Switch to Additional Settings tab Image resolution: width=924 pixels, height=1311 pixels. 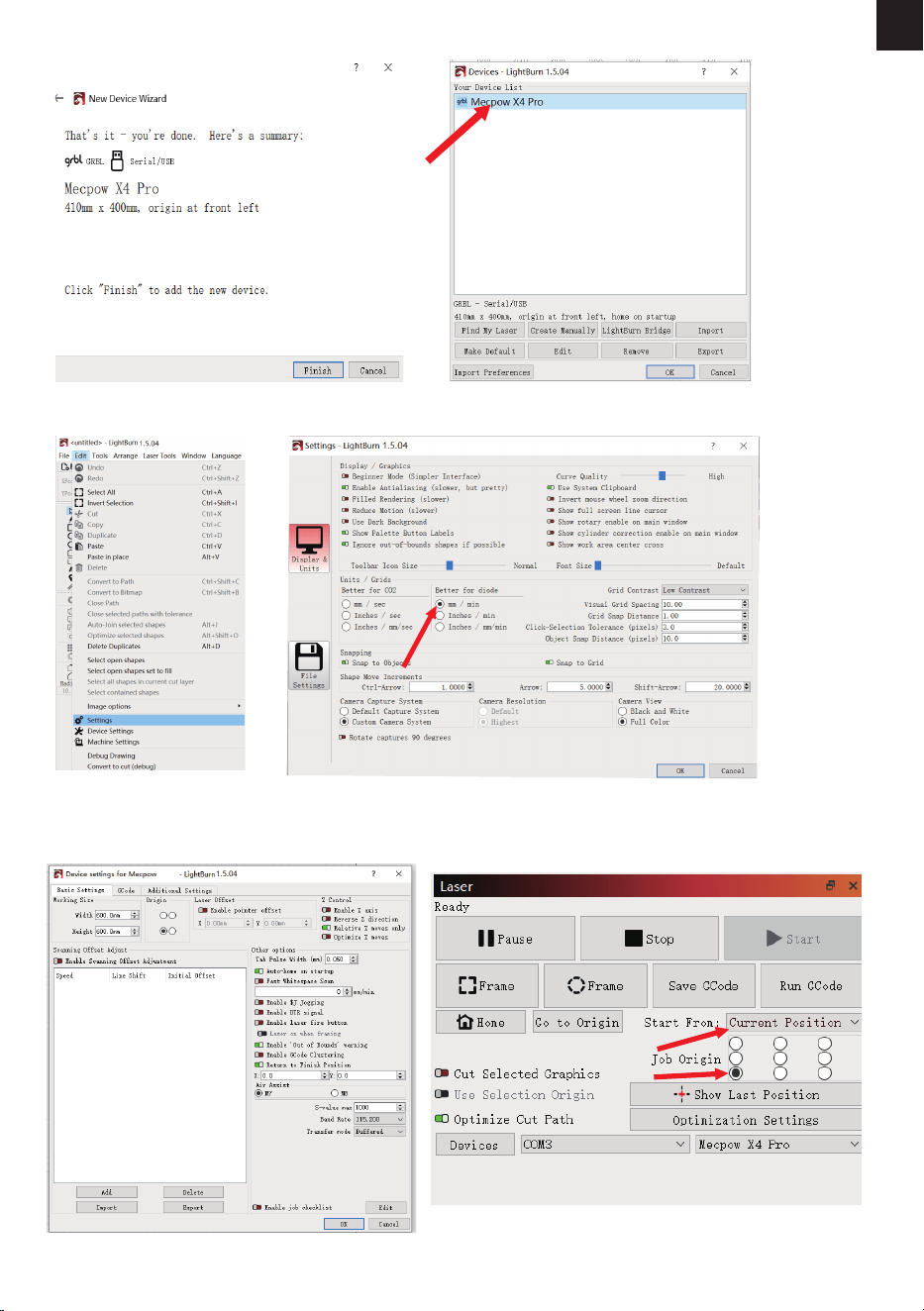179,890
